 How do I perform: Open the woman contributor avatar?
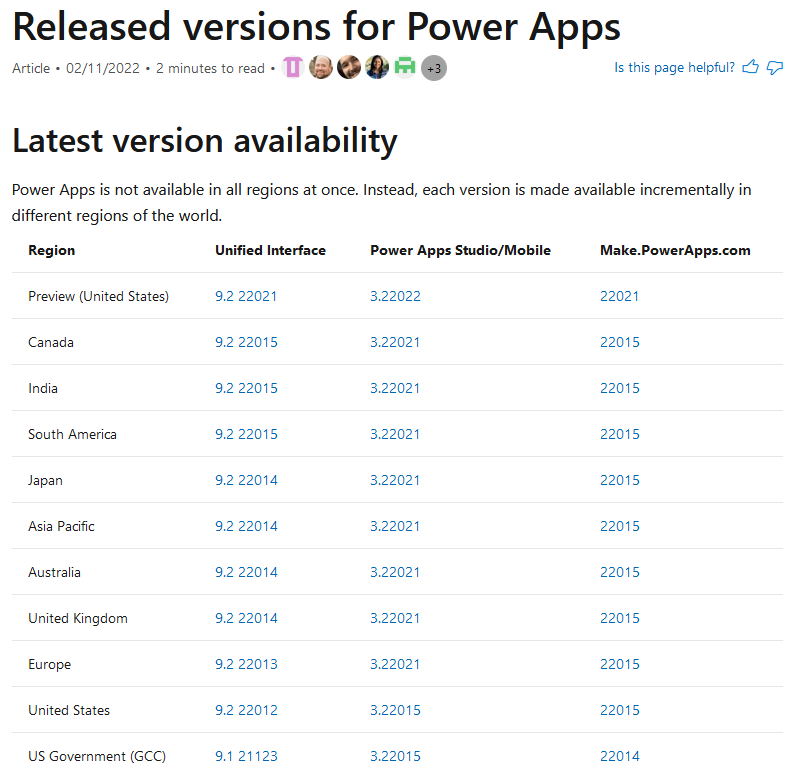(x=377, y=67)
